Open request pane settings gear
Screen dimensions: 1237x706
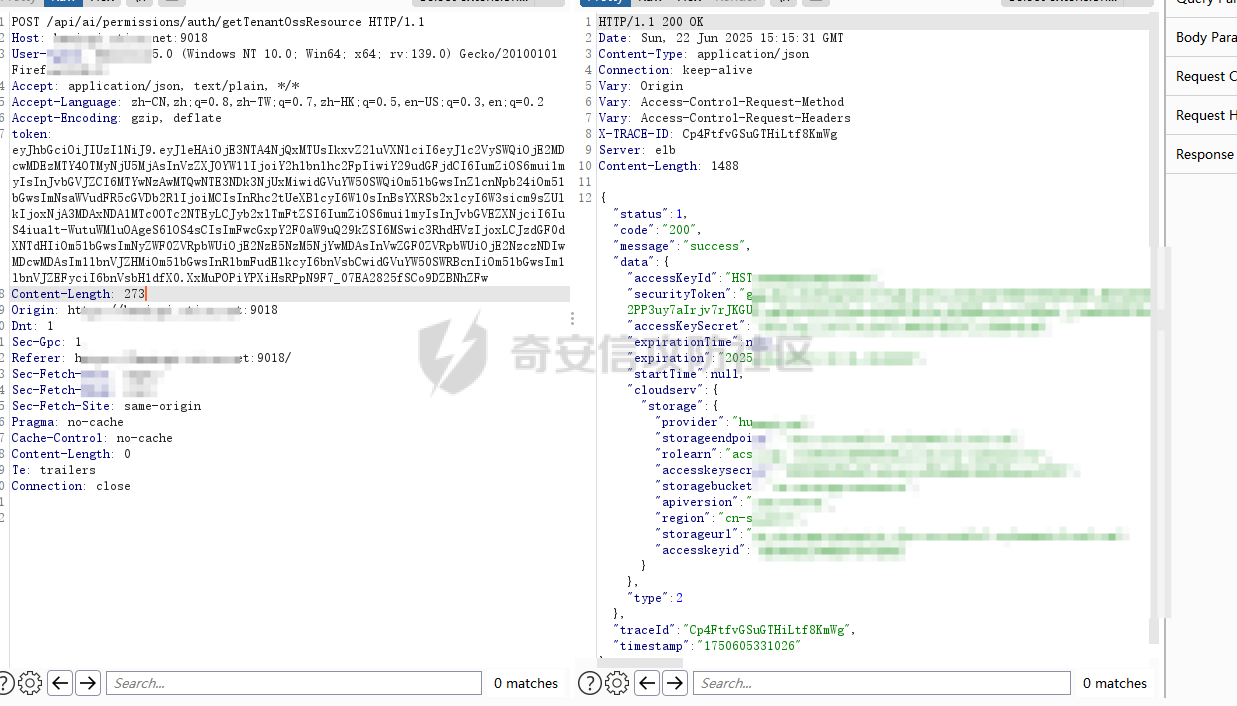[30, 683]
